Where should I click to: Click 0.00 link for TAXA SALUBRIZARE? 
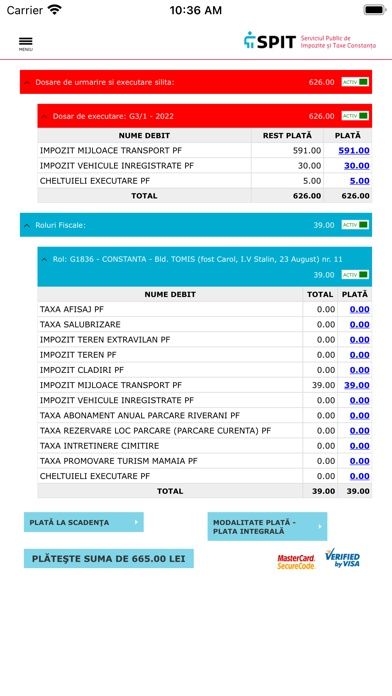(360, 324)
